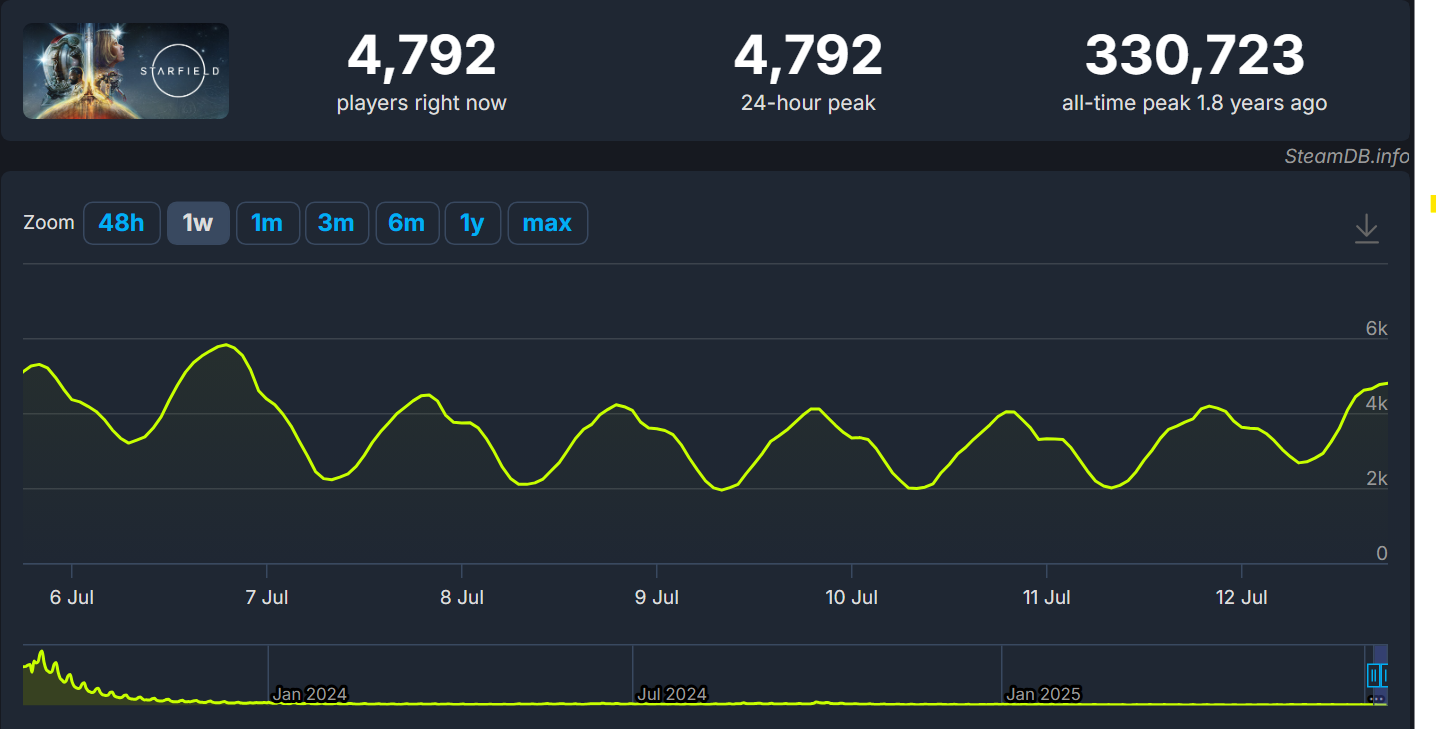Open the Starfield game thumbnail
Screen dimensions: 1437x729
click(126, 71)
